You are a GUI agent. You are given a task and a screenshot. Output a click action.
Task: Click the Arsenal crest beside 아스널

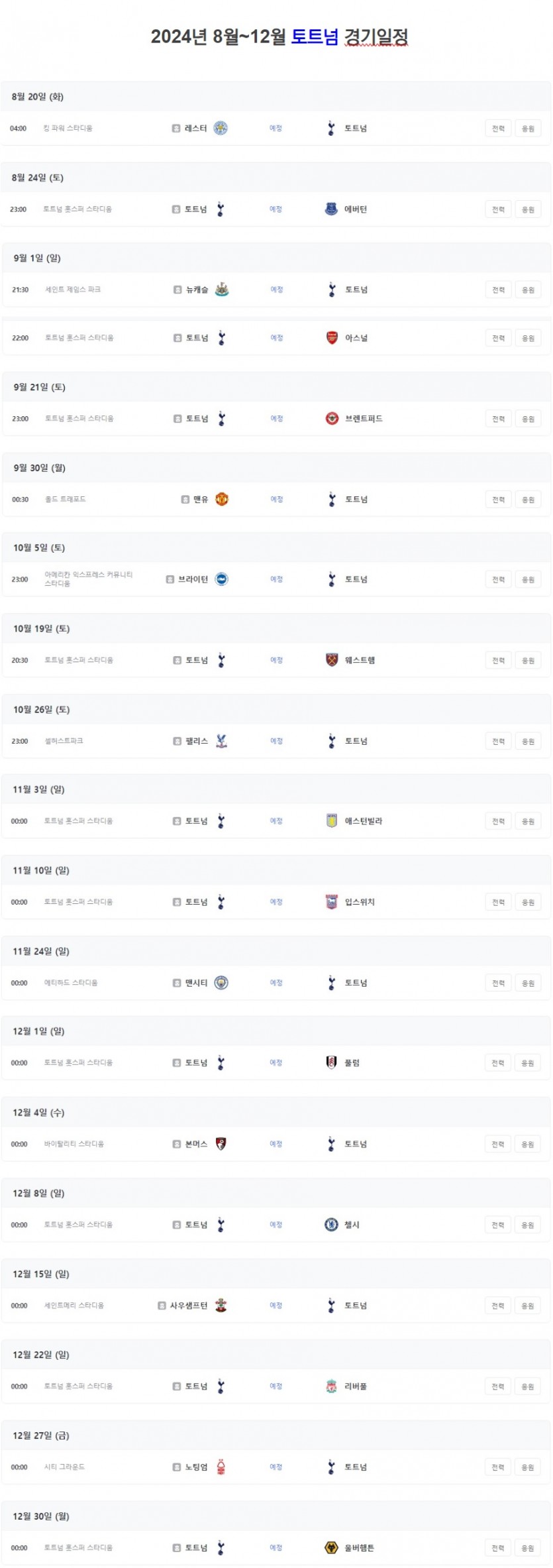click(x=332, y=338)
